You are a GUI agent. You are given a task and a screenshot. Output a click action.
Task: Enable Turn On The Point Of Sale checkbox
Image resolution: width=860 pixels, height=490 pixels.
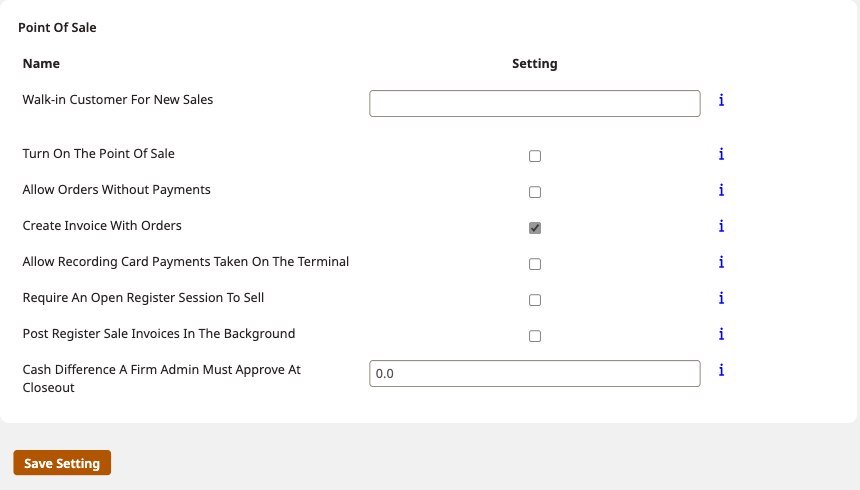tap(535, 156)
